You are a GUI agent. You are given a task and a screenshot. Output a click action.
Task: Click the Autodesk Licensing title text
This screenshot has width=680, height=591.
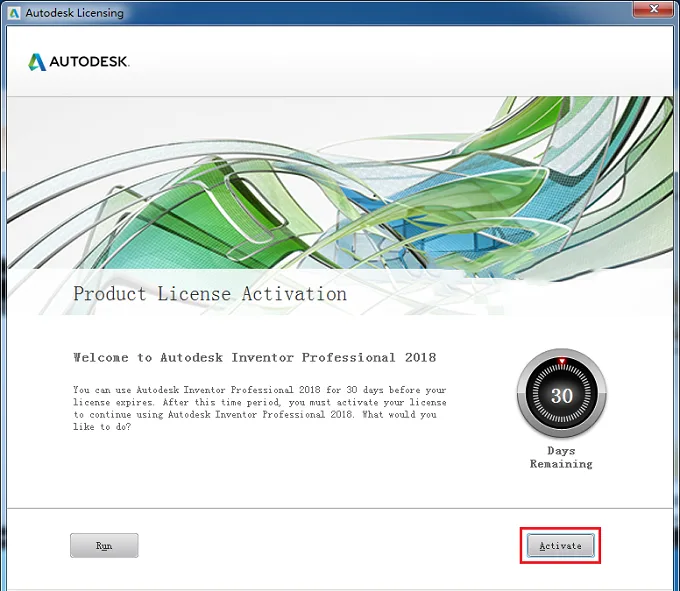pyautogui.click(x=75, y=13)
